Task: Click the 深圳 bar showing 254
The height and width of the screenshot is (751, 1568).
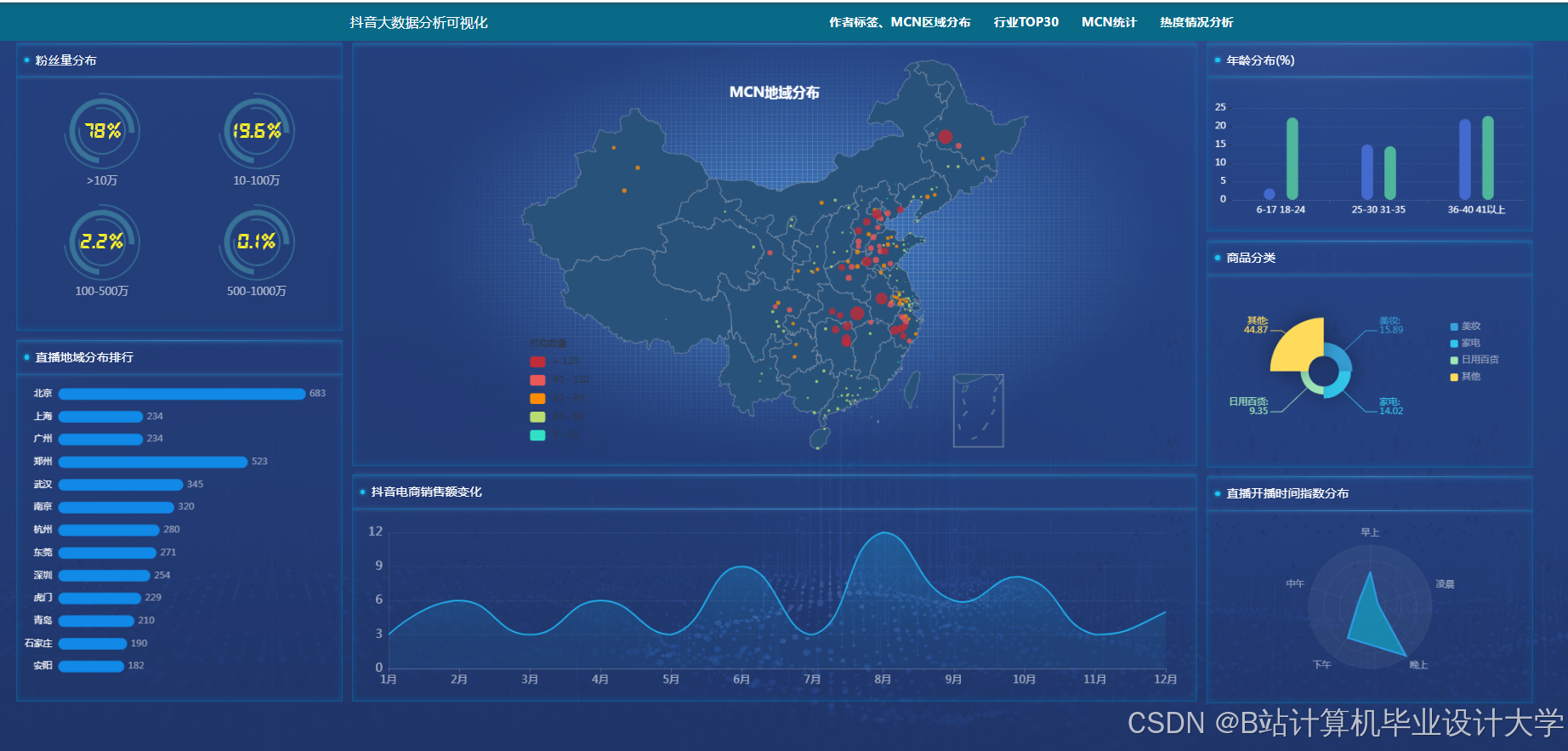Action: coord(105,576)
